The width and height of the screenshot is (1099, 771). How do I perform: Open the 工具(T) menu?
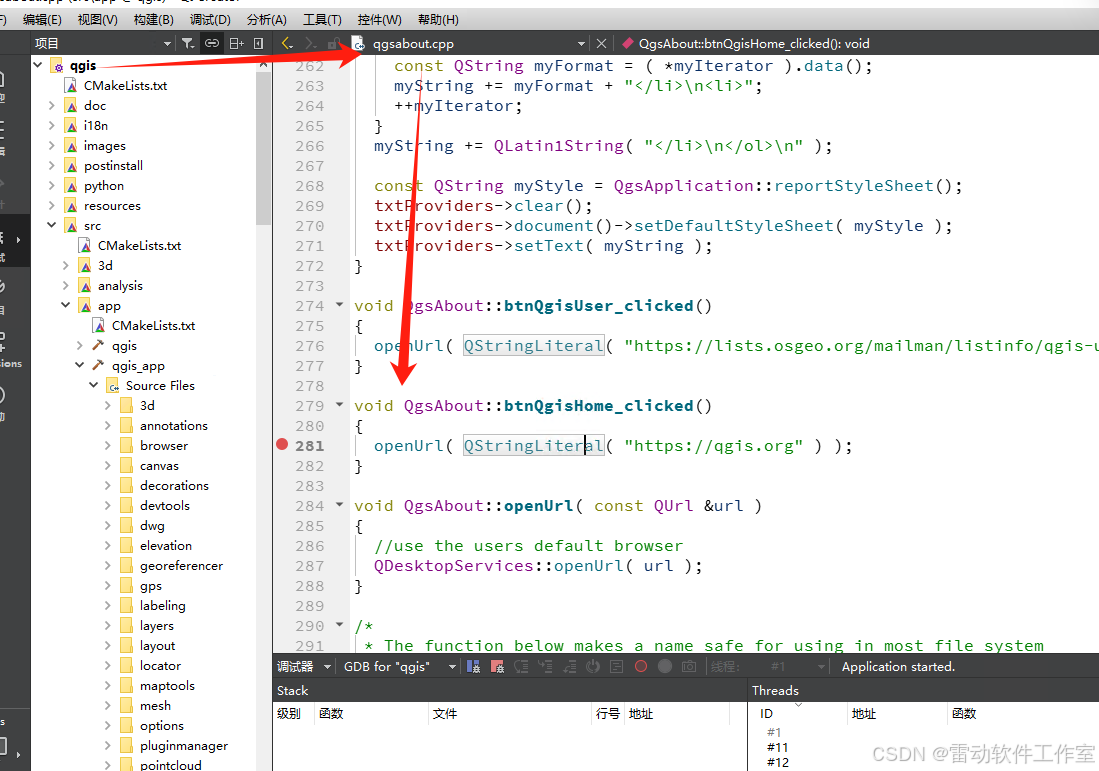pos(322,20)
